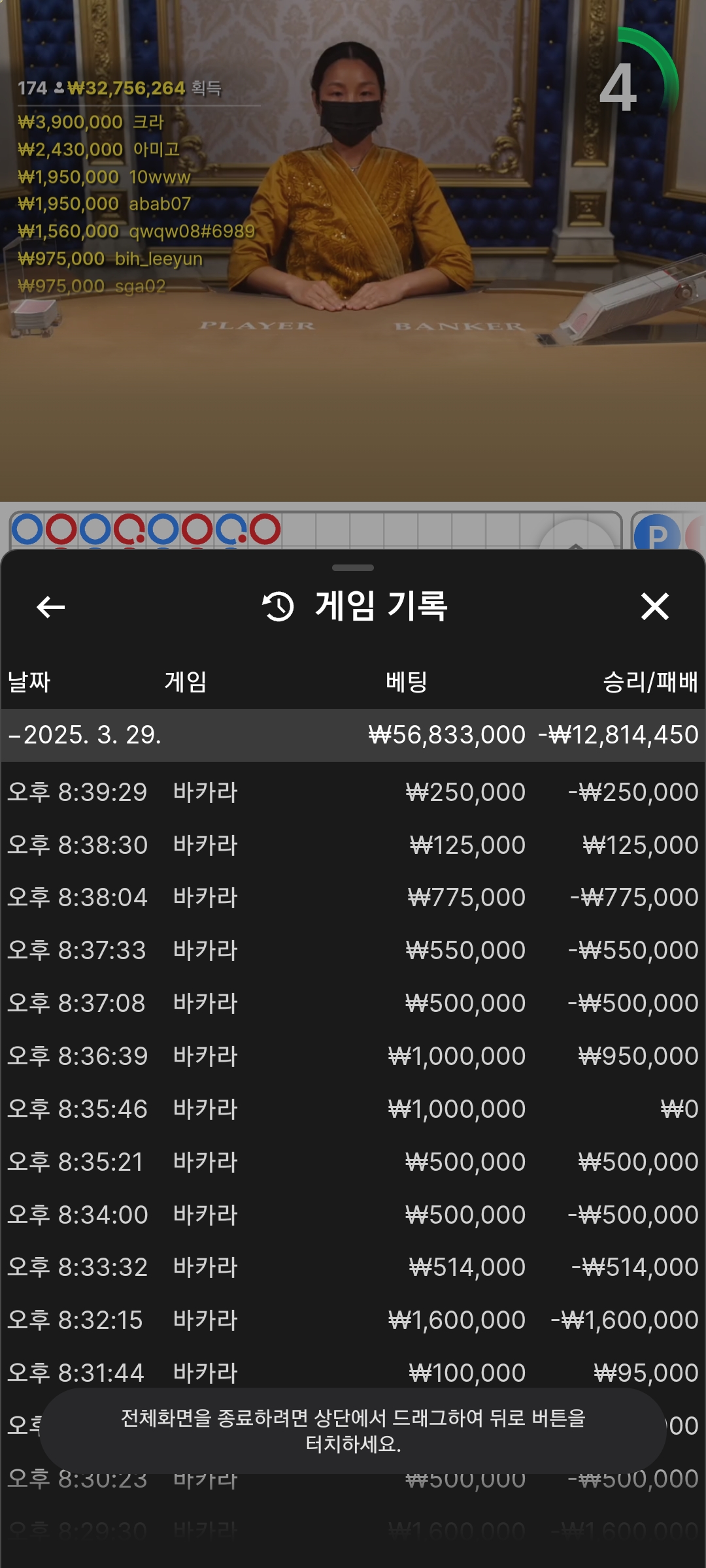Close the game history panel

654,607
